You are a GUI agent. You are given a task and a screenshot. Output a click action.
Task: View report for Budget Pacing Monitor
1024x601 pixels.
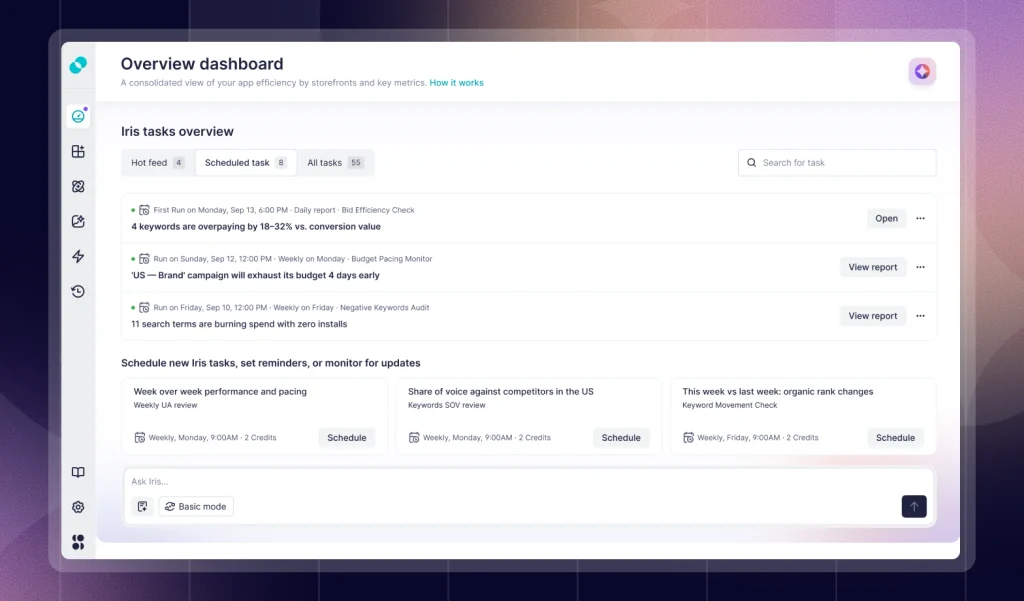coord(872,267)
